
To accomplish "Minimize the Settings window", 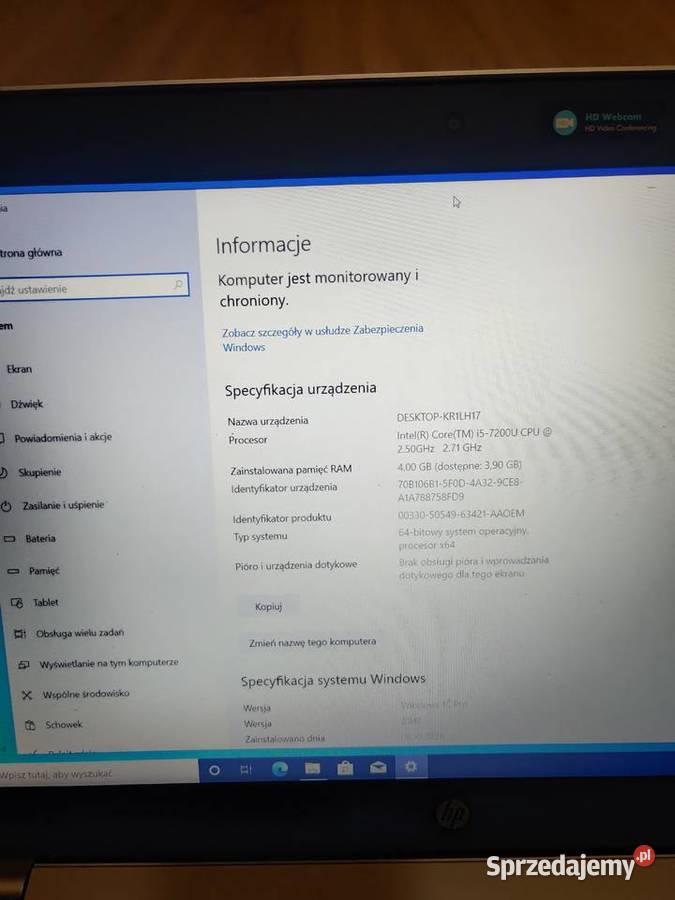I will click(x=651, y=188).
